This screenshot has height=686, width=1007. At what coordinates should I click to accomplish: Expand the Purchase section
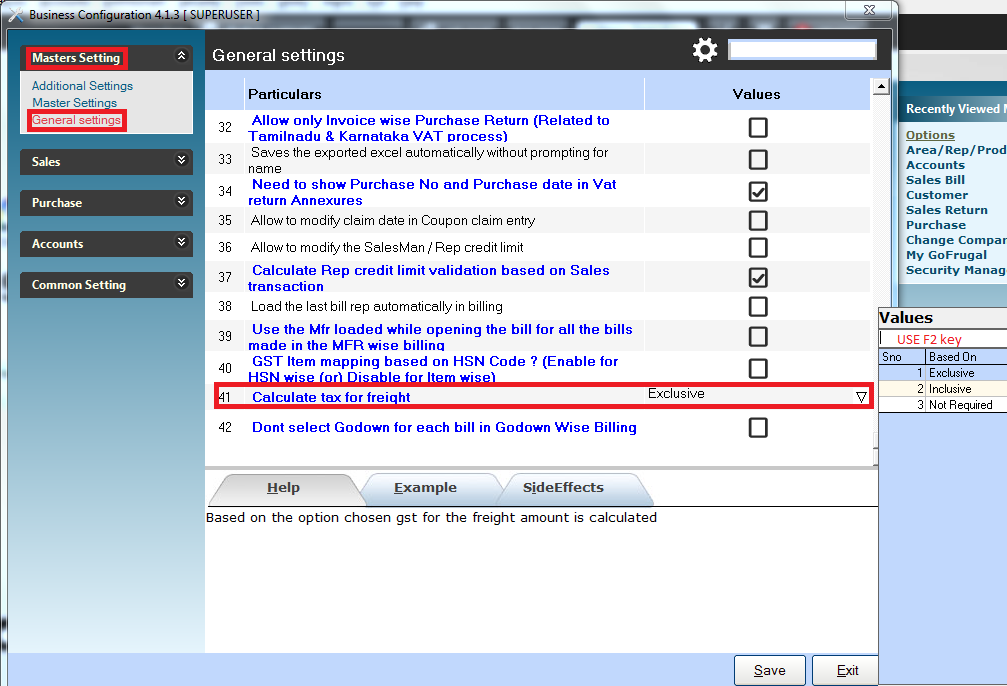coord(182,201)
